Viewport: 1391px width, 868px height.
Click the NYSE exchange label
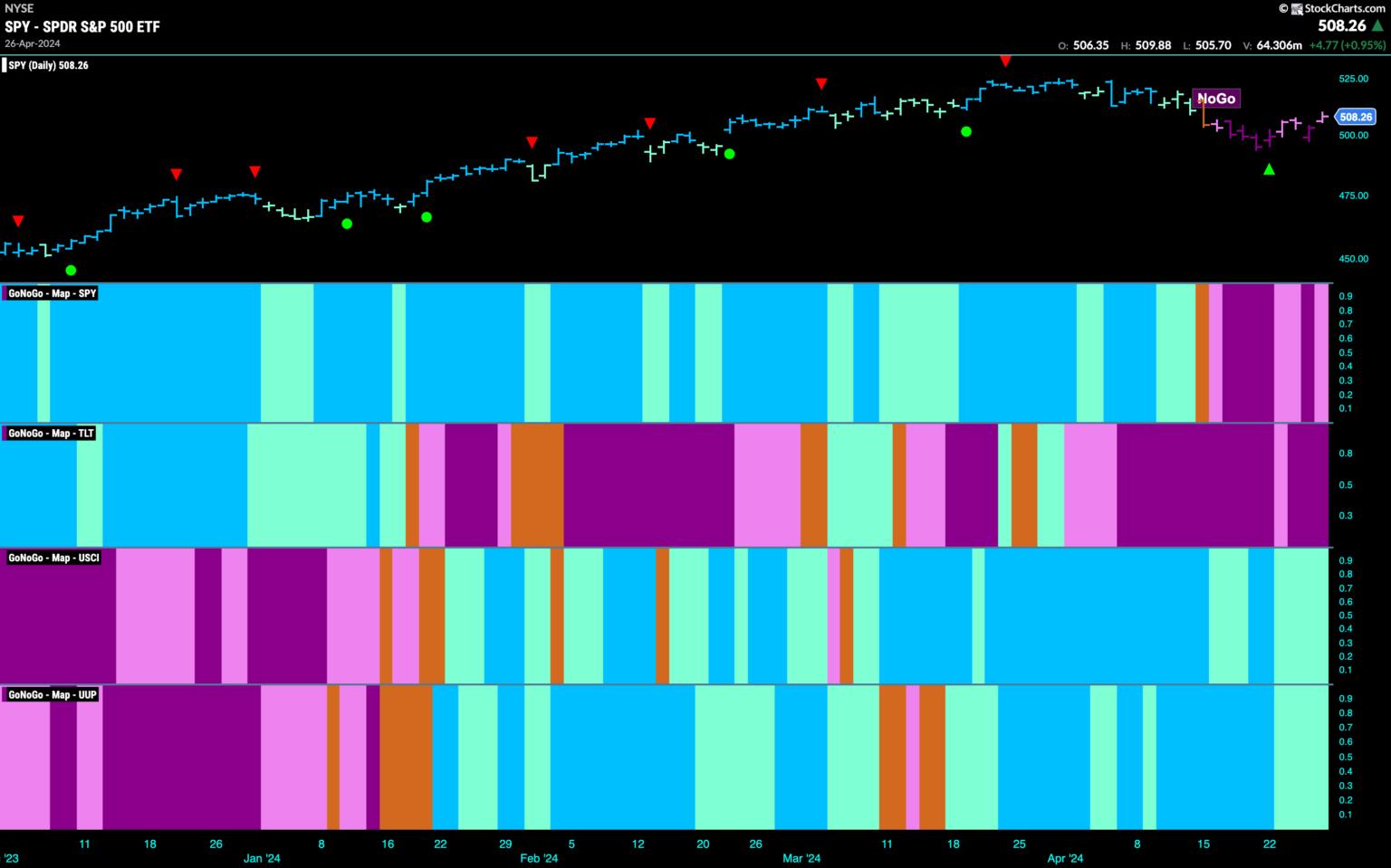point(19,9)
